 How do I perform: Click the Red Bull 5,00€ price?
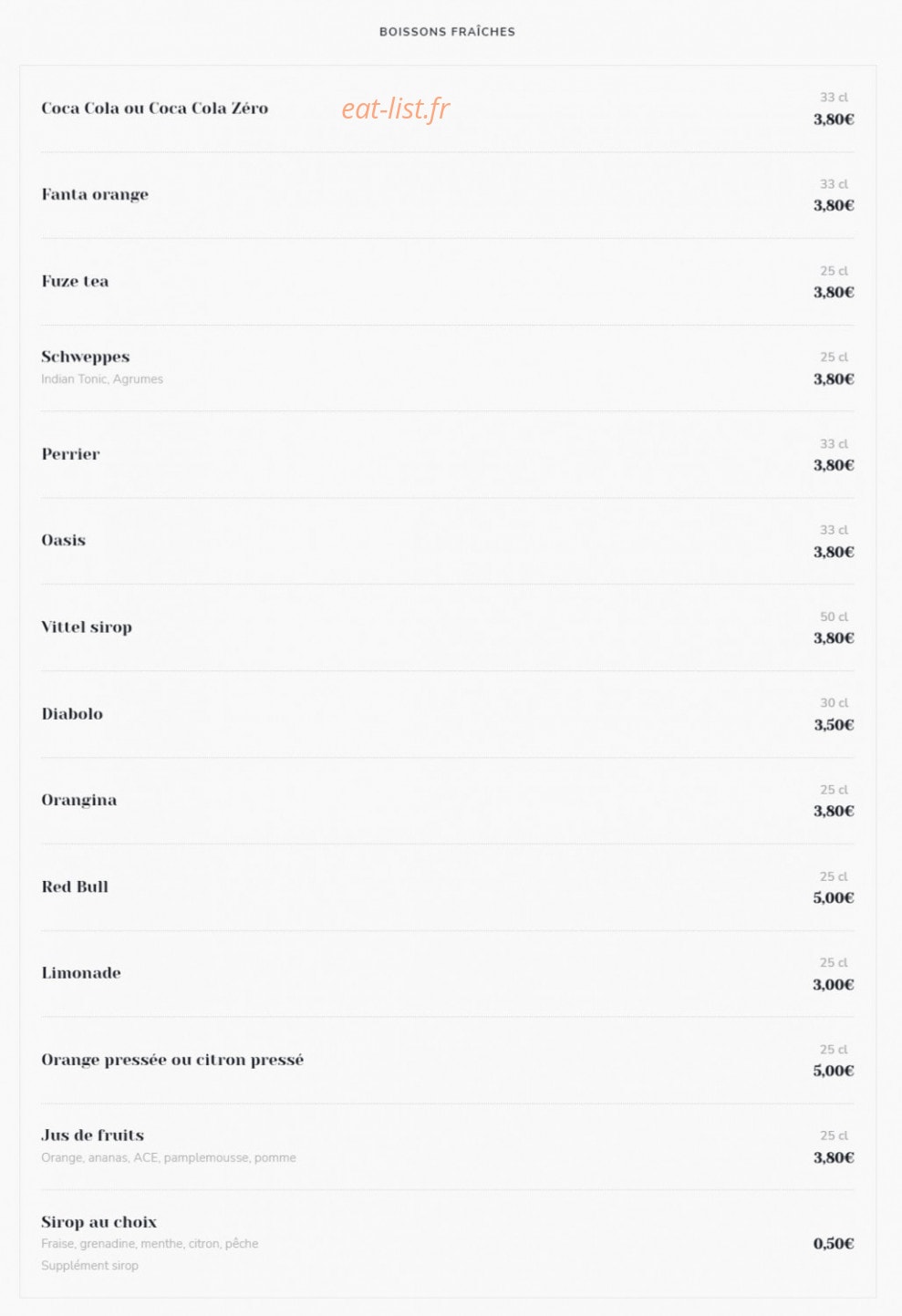834,898
